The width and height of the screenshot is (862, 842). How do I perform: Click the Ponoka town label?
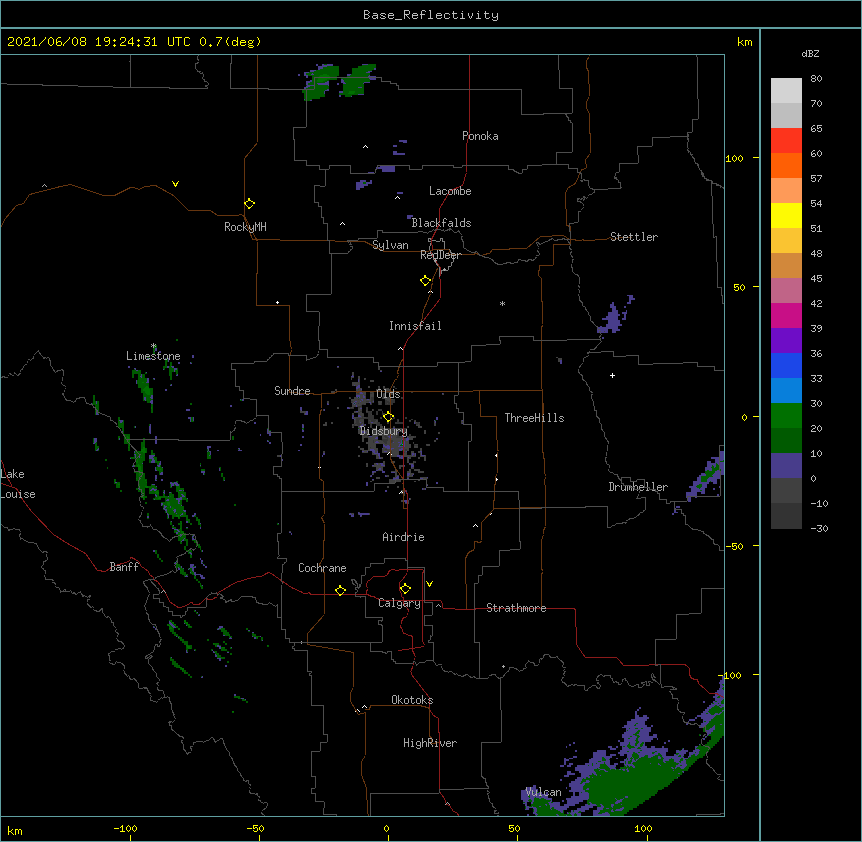(x=480, y=136)
